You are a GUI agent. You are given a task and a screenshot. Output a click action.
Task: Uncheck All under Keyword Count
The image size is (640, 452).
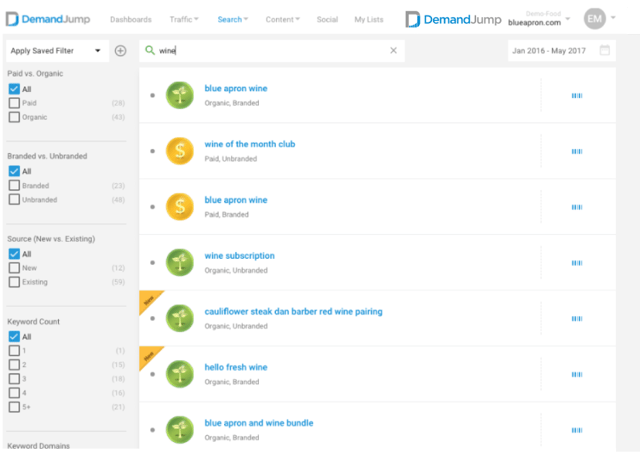point(14,336)
